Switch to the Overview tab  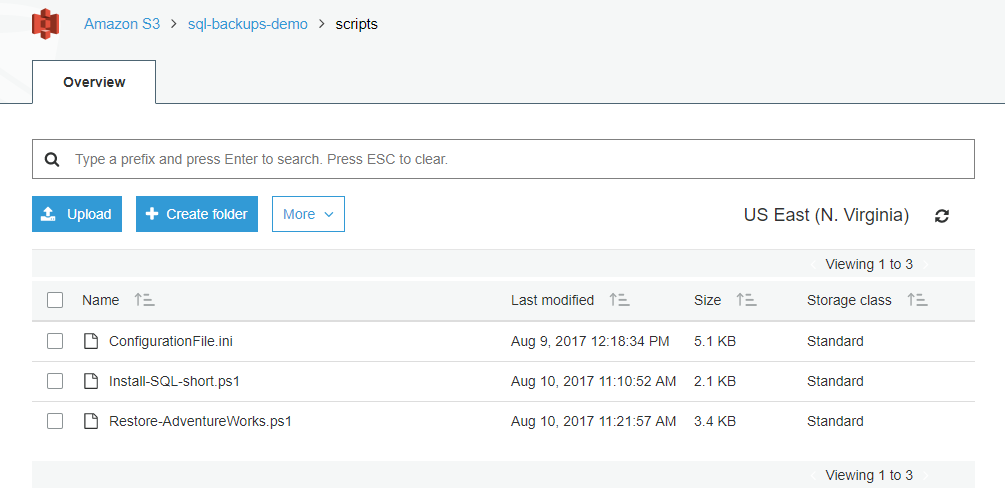(94, 82)
